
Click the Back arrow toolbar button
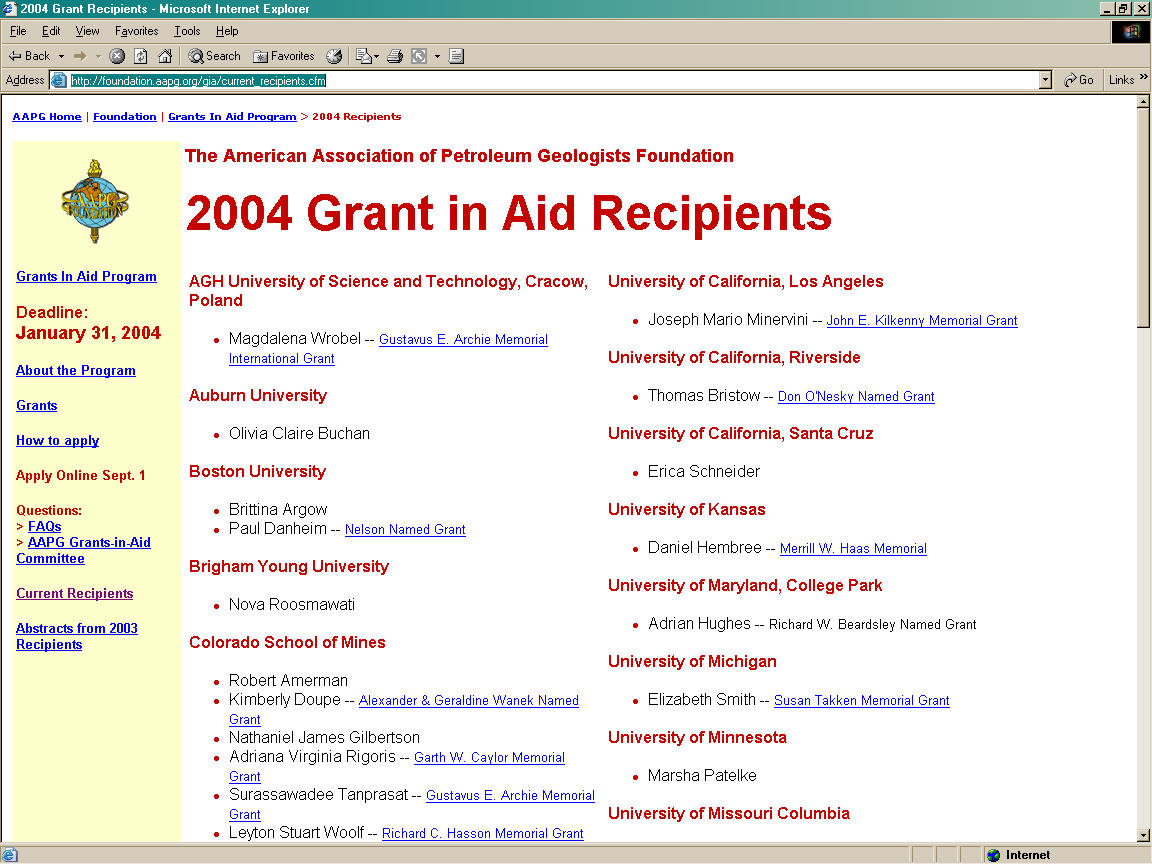pos(29,56)
